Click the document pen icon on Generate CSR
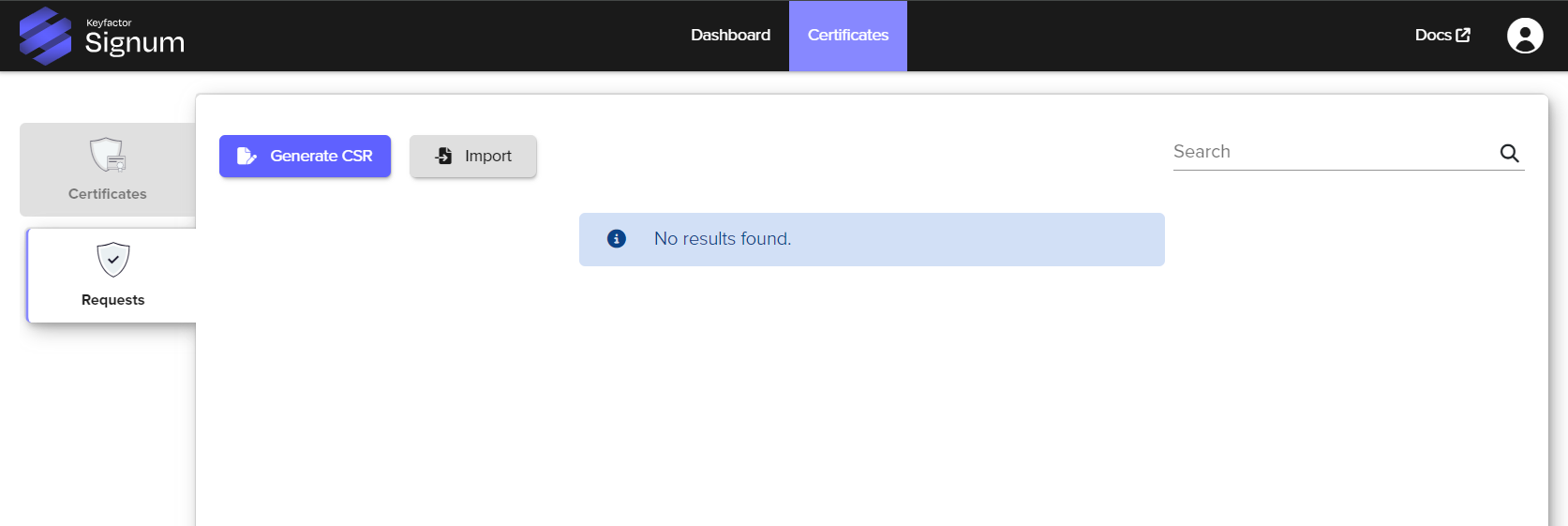1568x526 pixels. click(246, 156)
